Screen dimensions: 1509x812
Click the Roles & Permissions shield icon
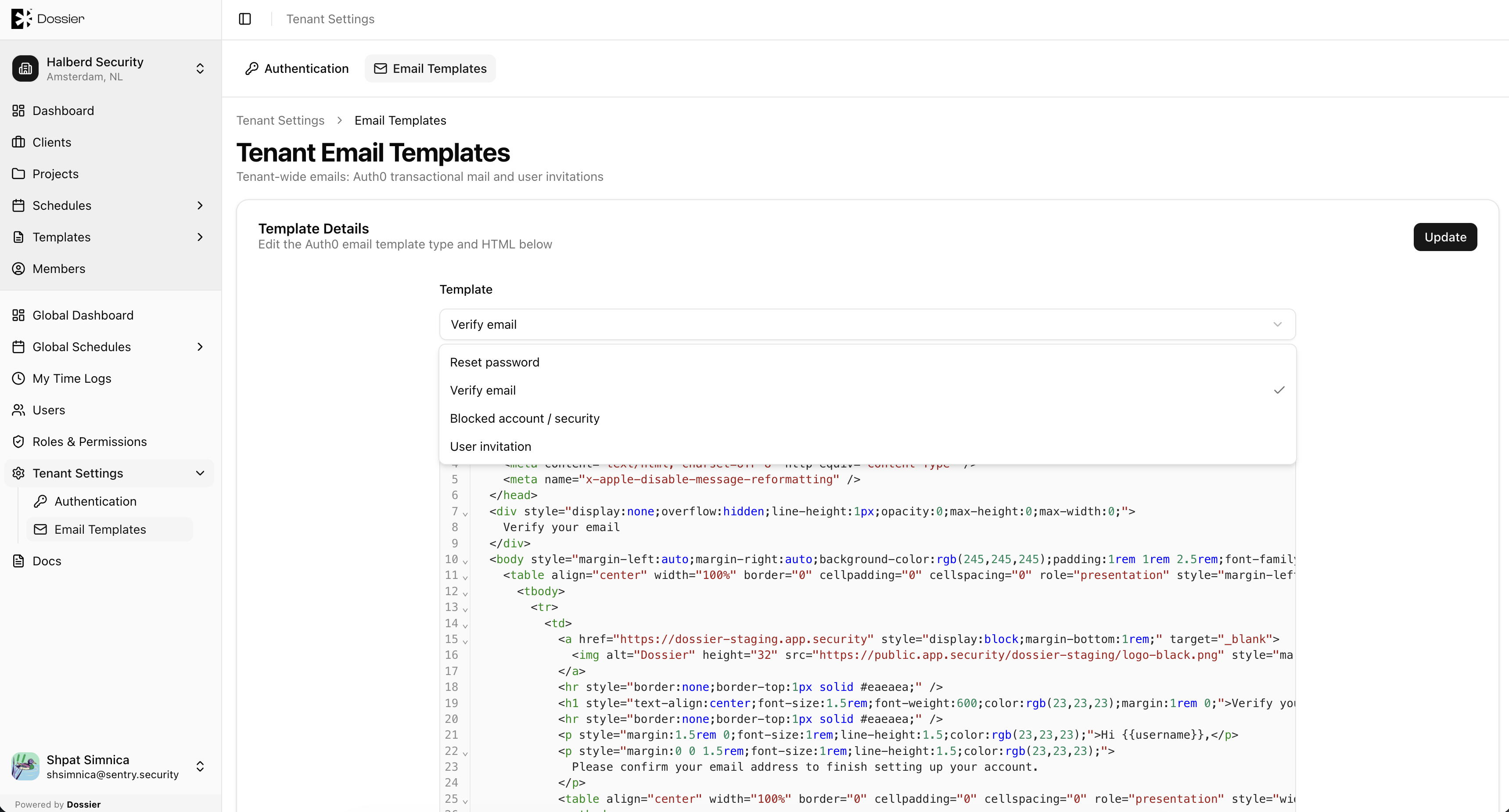(19, 442)
